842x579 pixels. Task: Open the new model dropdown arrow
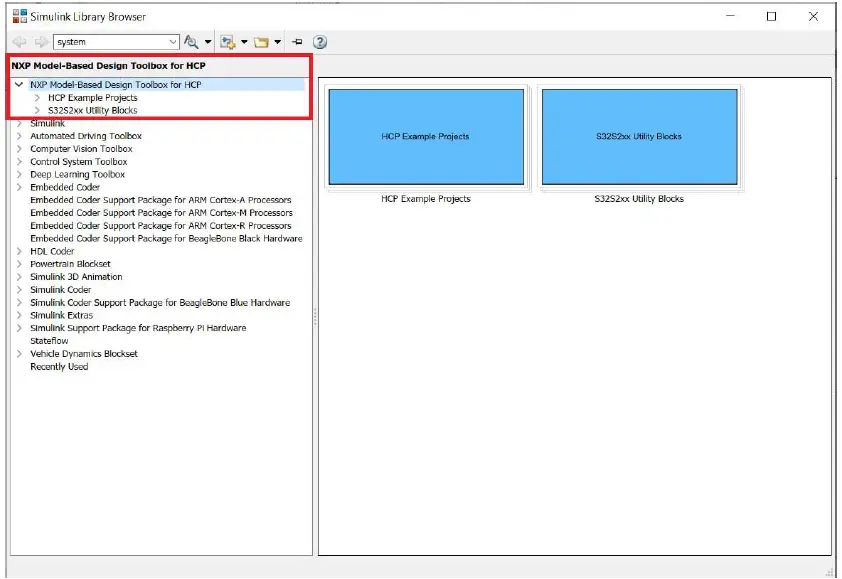click(x=243, y=41)
